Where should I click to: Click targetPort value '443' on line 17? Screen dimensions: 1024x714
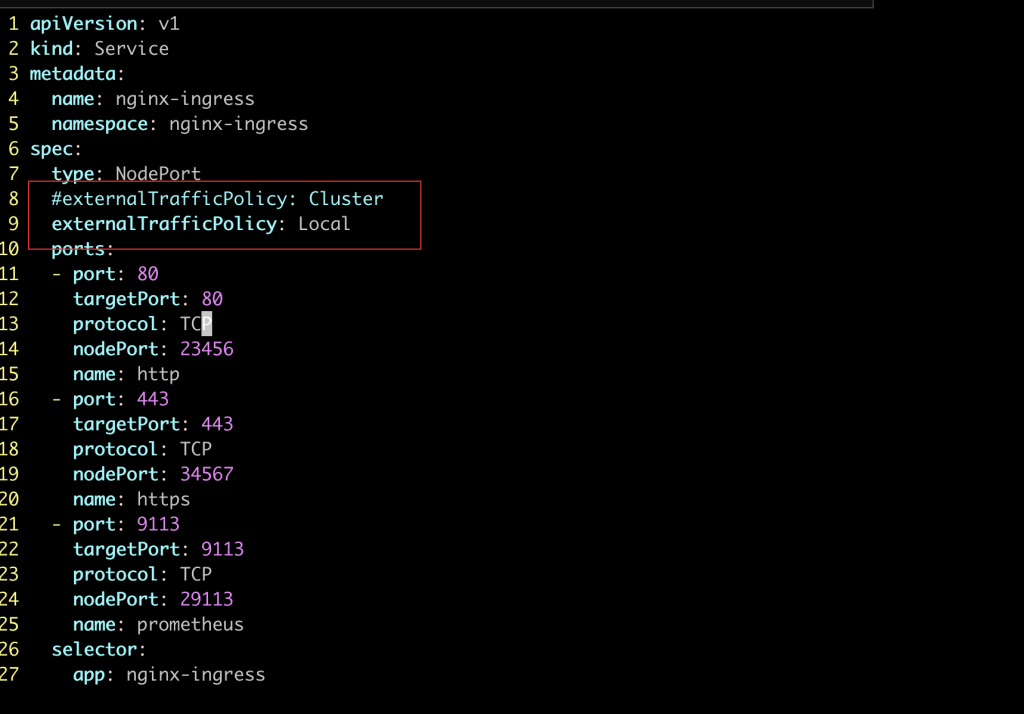217,424
